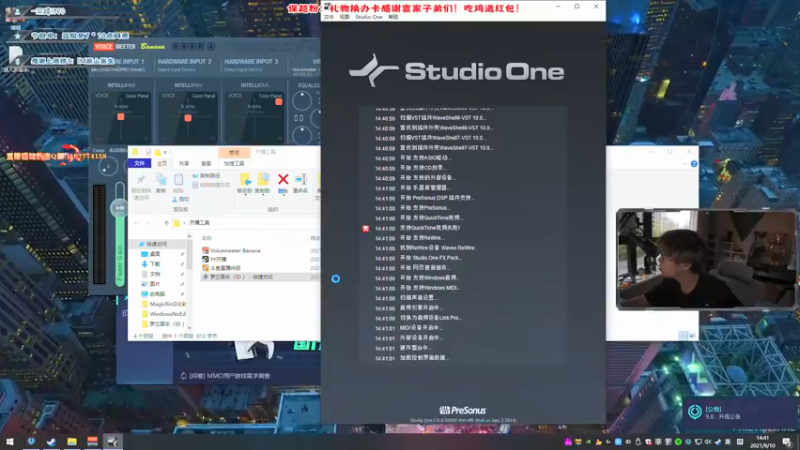The width and height of the screenshot is (800, 450).
Task: Click the Move To folder icon in Explorer ribbon
Action: pos(245,179)
